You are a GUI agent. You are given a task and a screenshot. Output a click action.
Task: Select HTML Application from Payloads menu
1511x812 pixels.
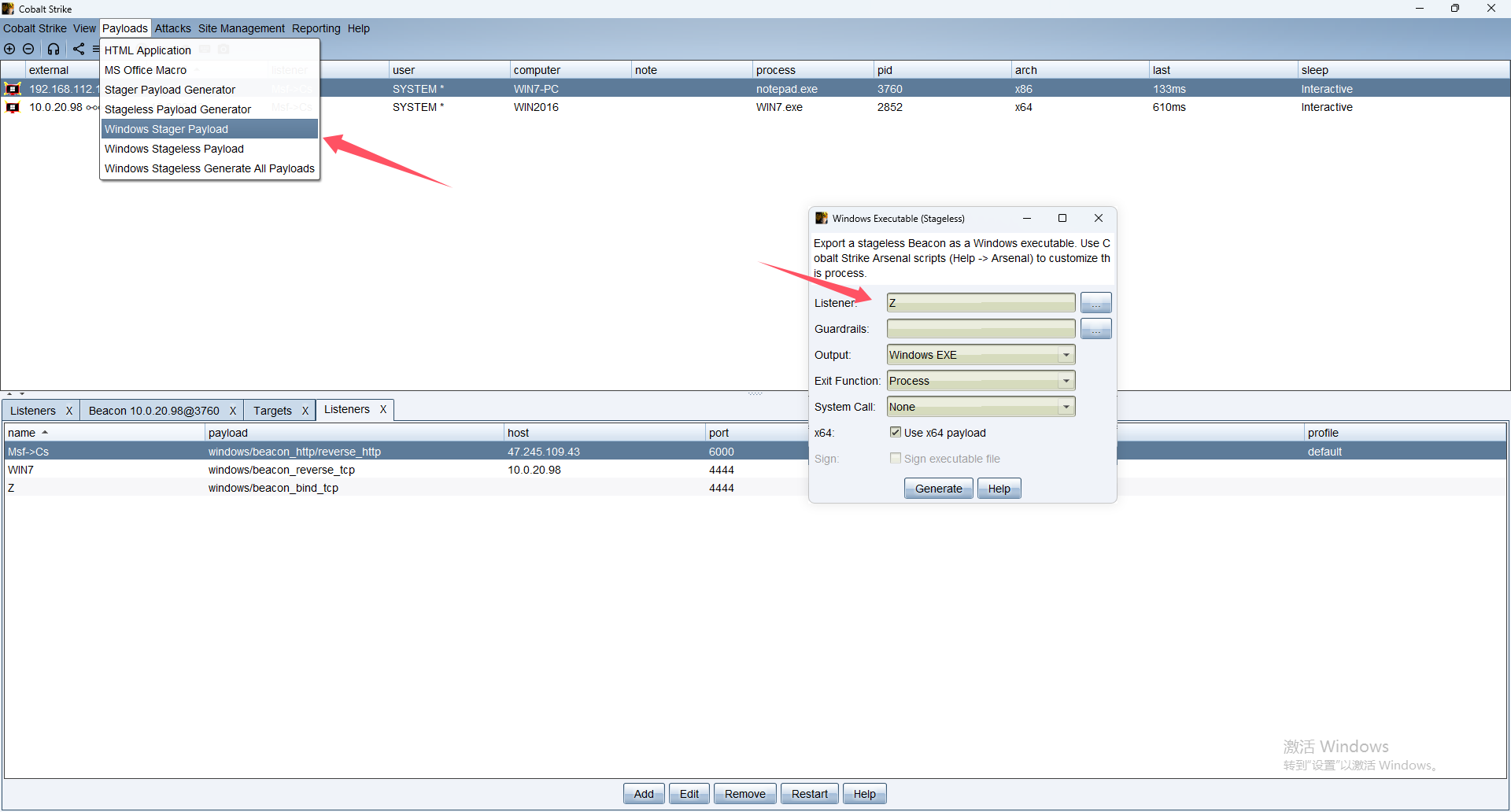209,50
